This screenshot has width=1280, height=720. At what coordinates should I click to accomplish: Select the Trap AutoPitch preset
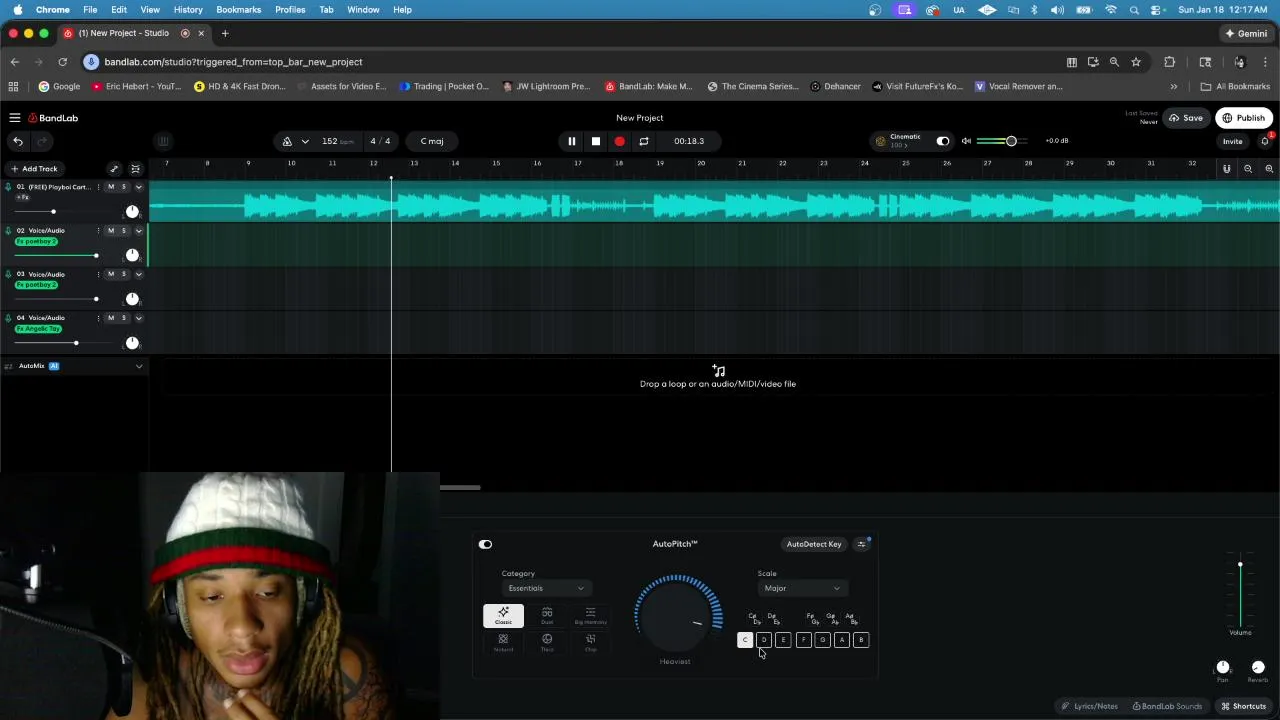(x=547, y=642)
